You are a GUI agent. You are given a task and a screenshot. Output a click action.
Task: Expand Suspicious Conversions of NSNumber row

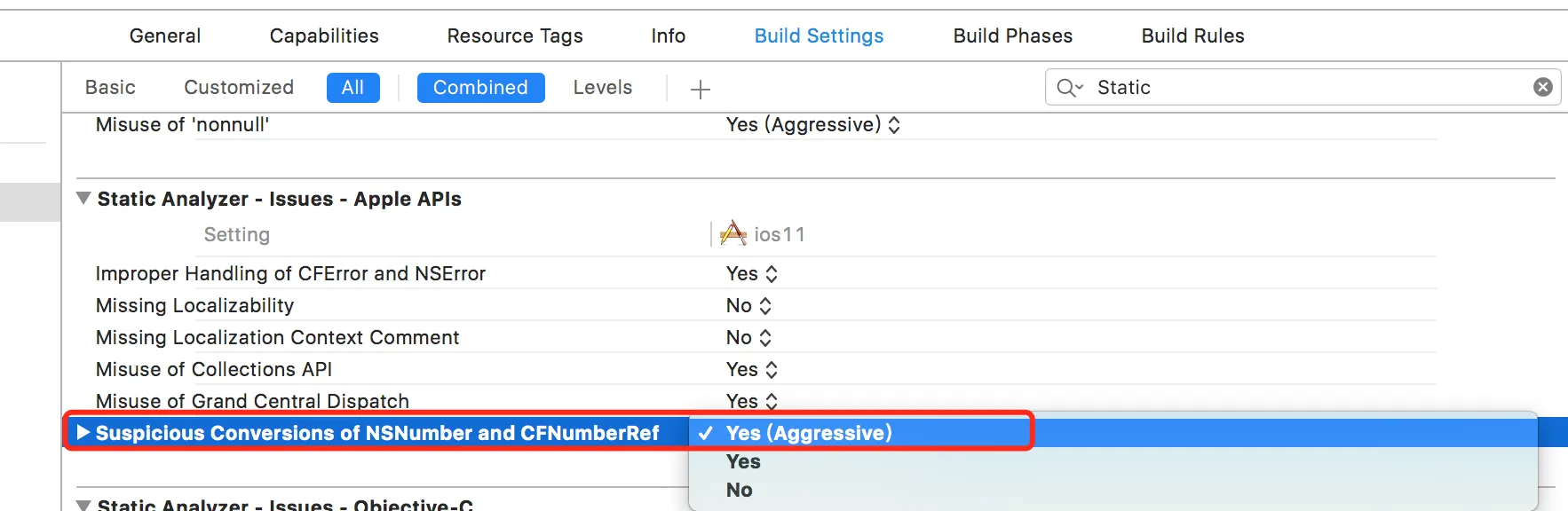[83, 433]
